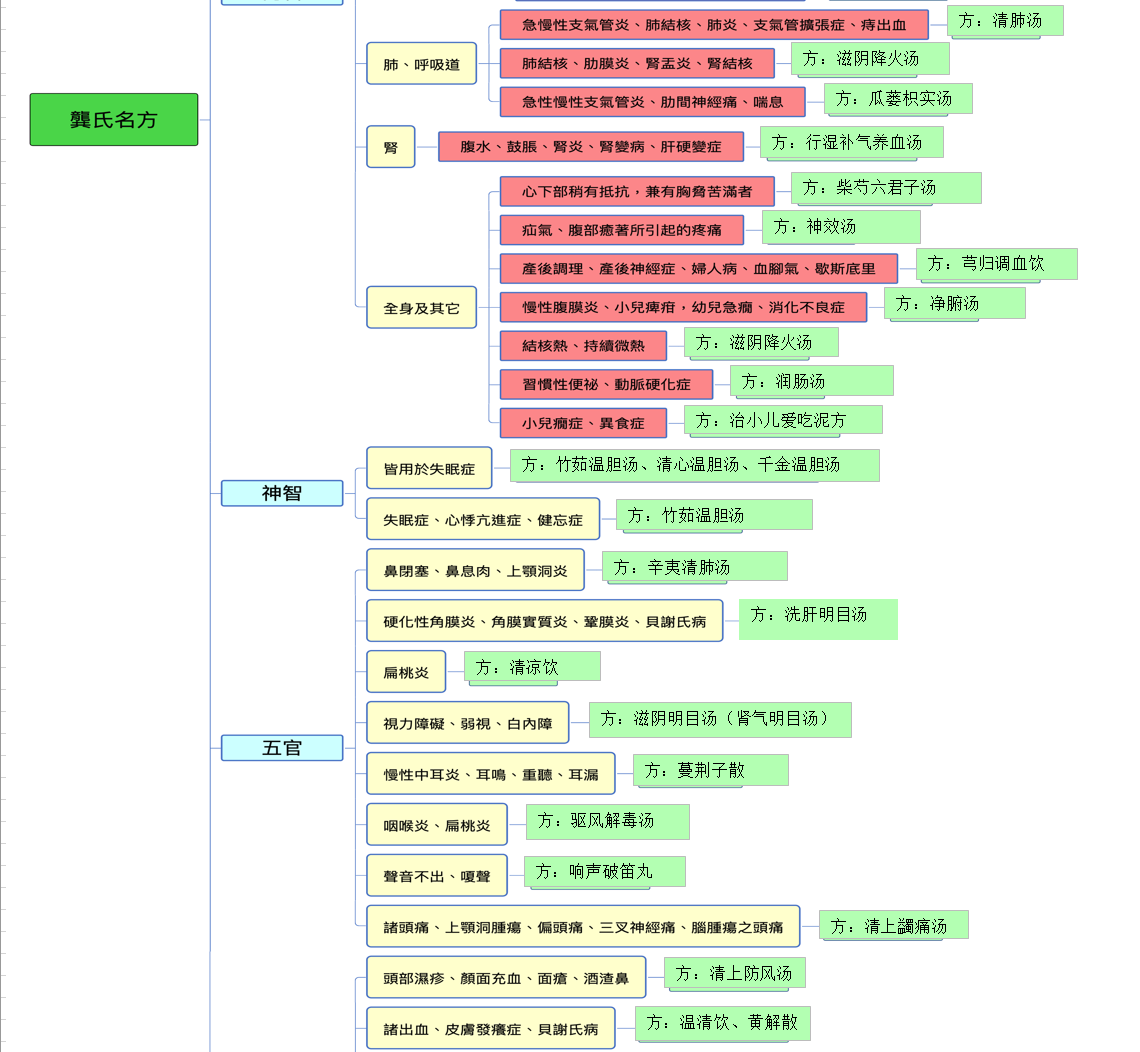
Task: Select the 方：清肺汤 label
Action: coord(1005,21)
